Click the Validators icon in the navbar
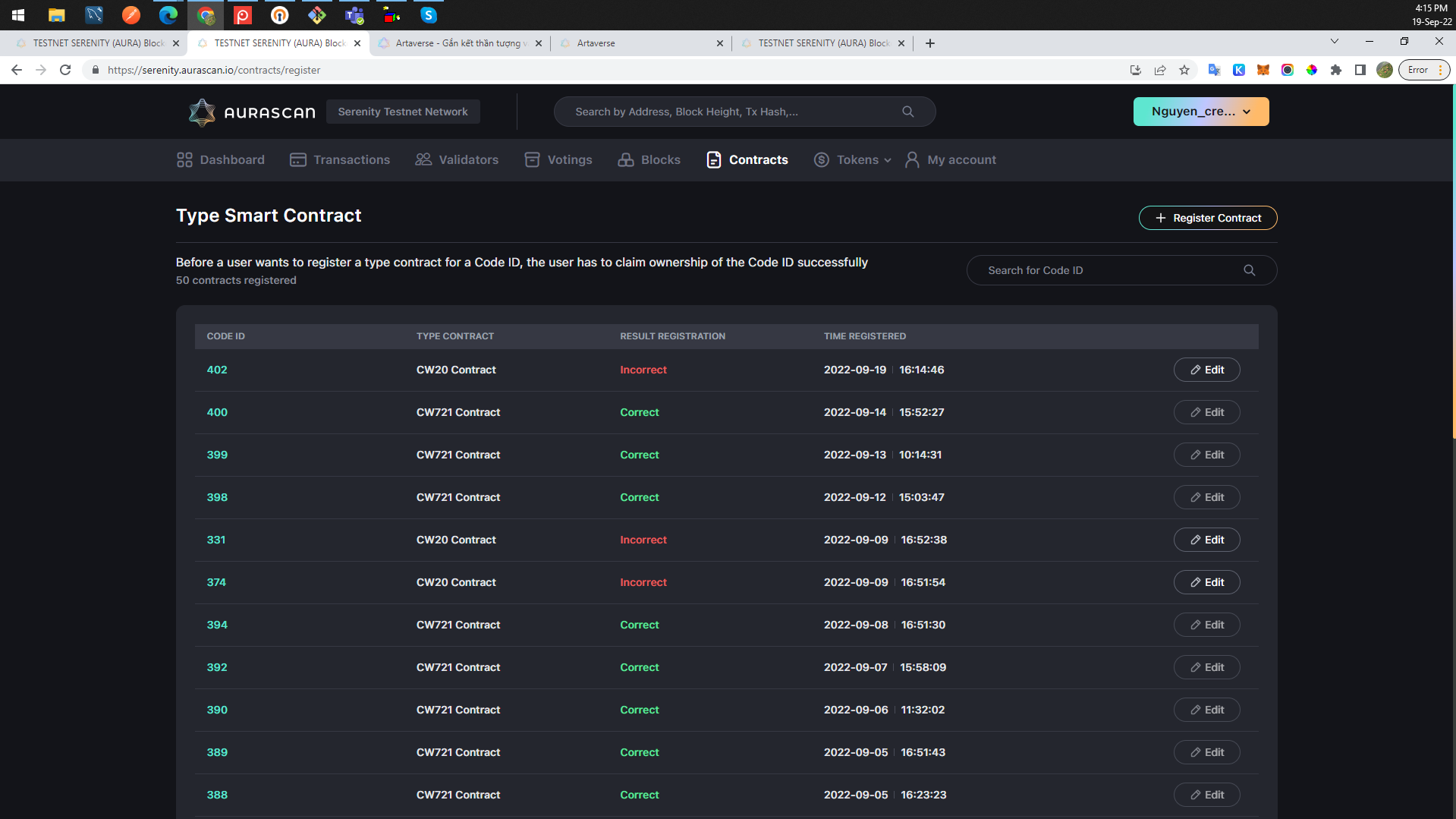The image size is (1456, 819). [x=422, y=159]
